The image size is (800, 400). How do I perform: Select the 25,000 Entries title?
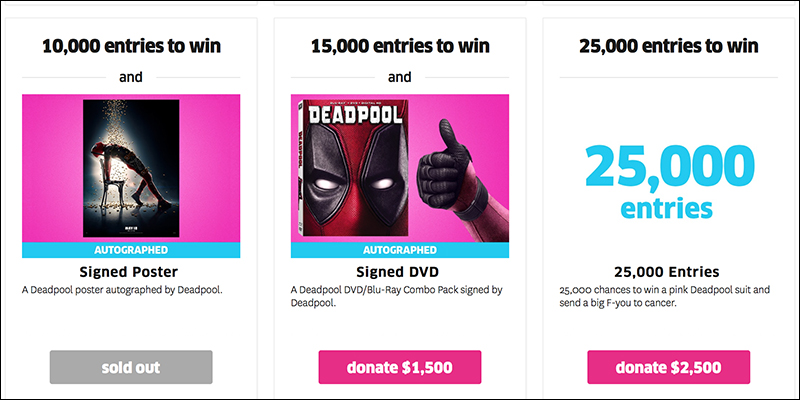(x=668, y=271)
